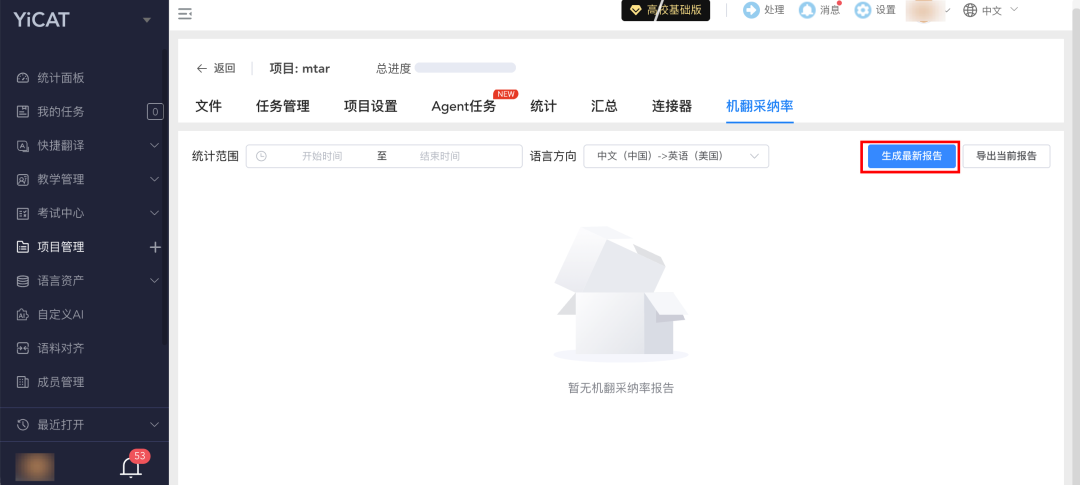Image resolution: width=1080 pixels, height=485 pixels.
Task: Click the 教学管理 sidebar icon
Action: click(23, 179)
